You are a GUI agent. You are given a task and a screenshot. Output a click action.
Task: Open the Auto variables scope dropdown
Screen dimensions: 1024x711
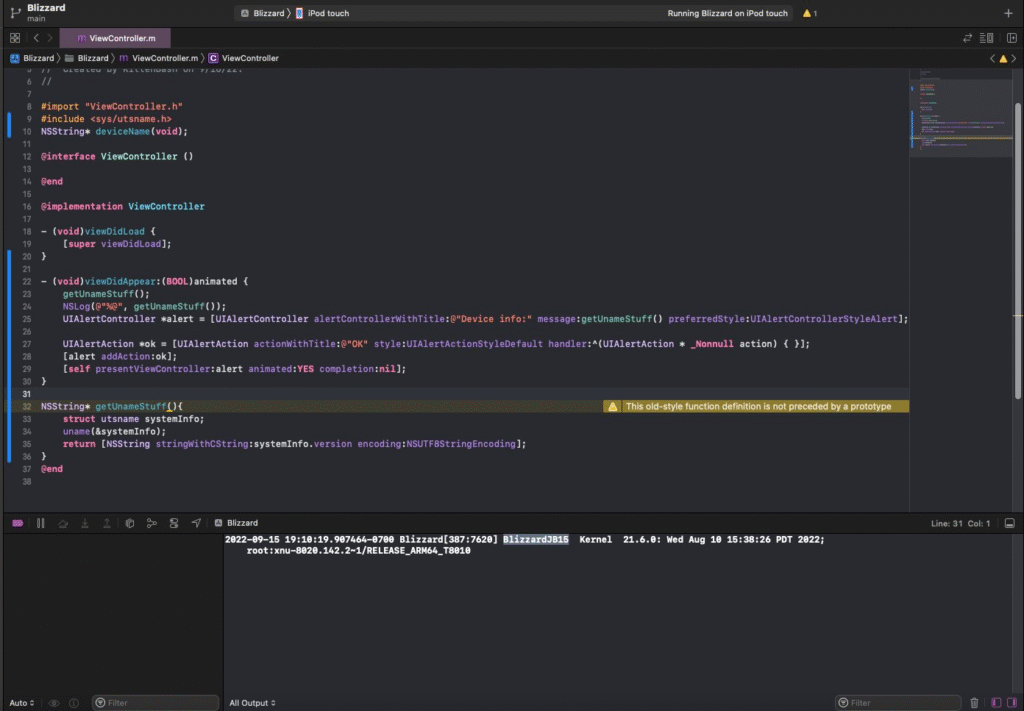pos(22,703)
